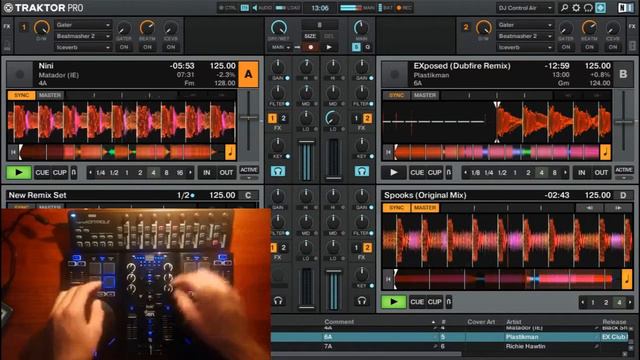Start playback on Deck A
The height and width of the screenshot is (360, 640).
tap(19, 172)
